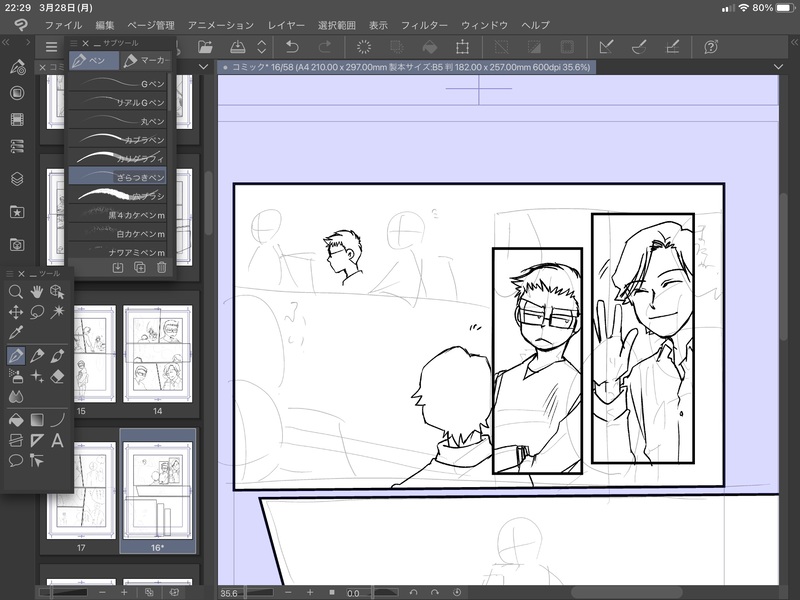Viewport: 800px width, 600px height.
Task: Expand the save options up-down arrows
Action: pyautogui.click(x=262, y=47)
